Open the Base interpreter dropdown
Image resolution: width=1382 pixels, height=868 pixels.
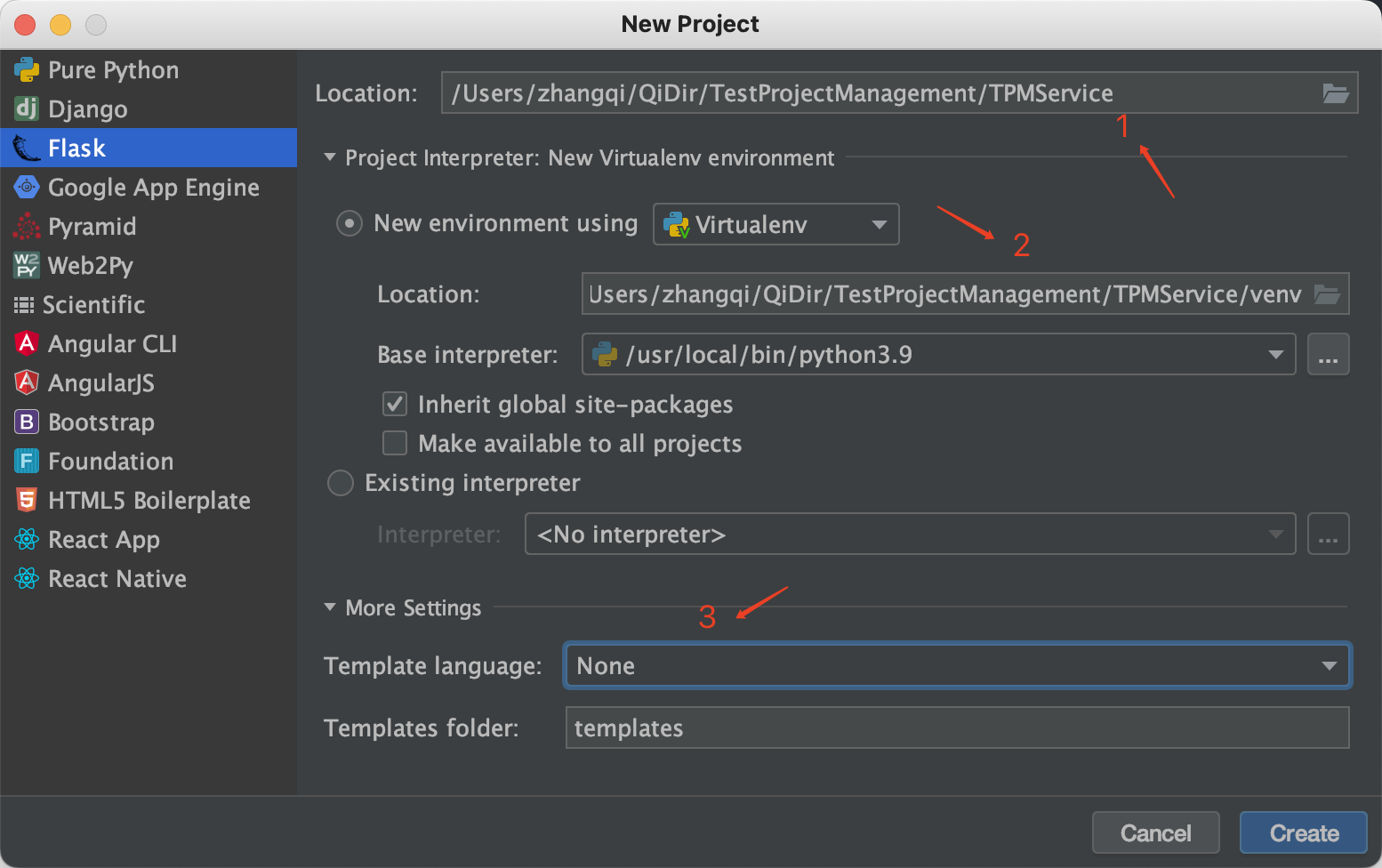[x=939, y=354]
